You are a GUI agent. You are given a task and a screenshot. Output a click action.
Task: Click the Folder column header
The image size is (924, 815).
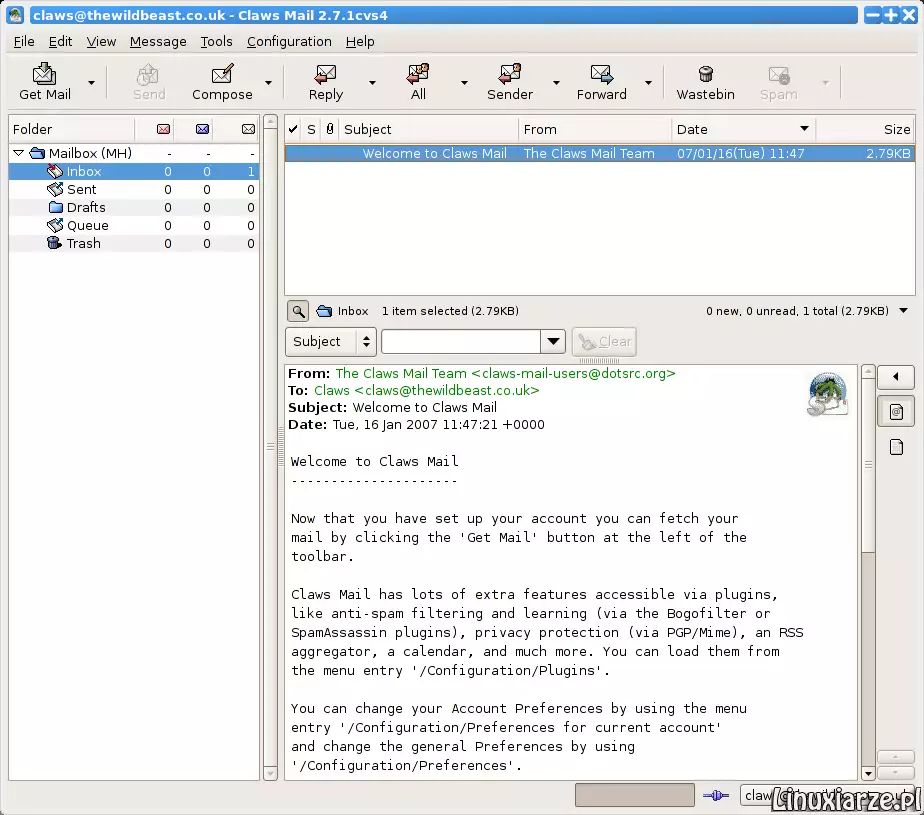click(x=72, y=129)
